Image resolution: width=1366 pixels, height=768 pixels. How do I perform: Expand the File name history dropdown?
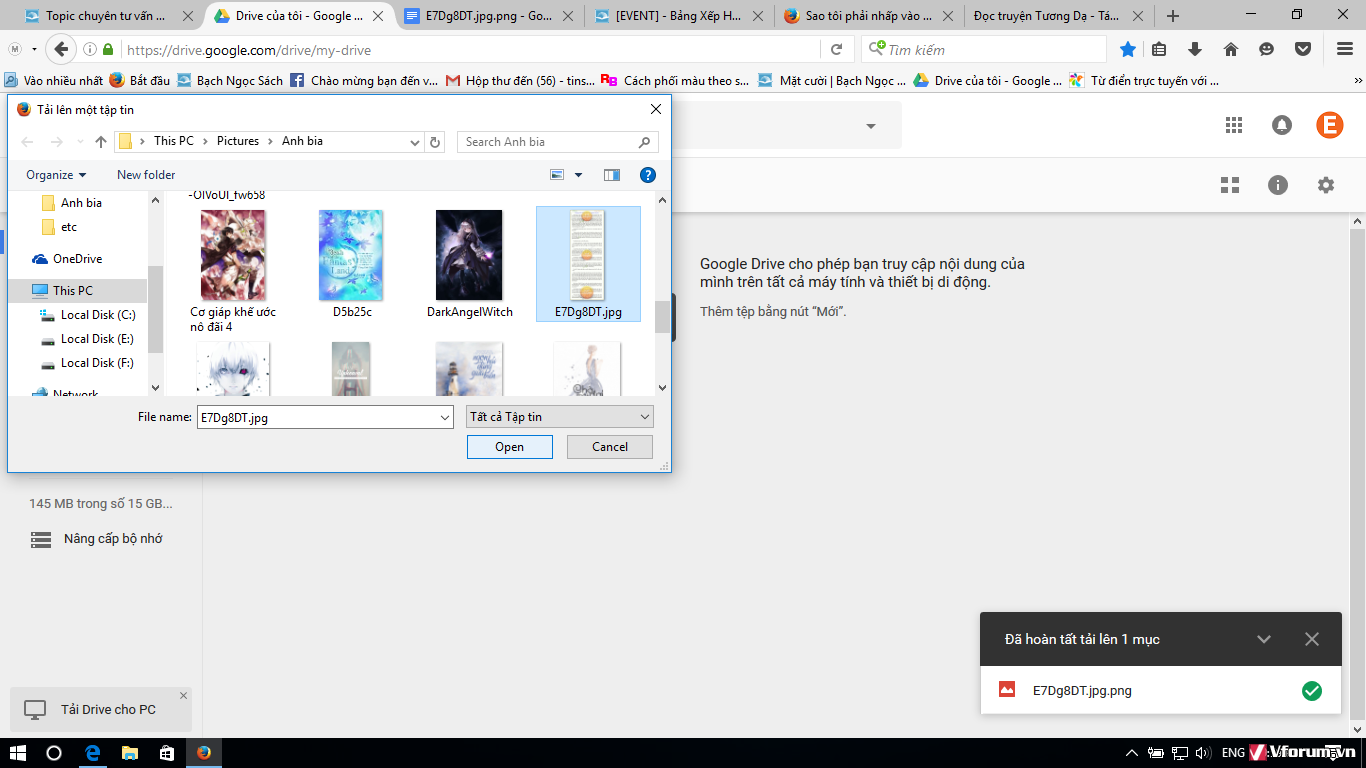pos(445,417)
